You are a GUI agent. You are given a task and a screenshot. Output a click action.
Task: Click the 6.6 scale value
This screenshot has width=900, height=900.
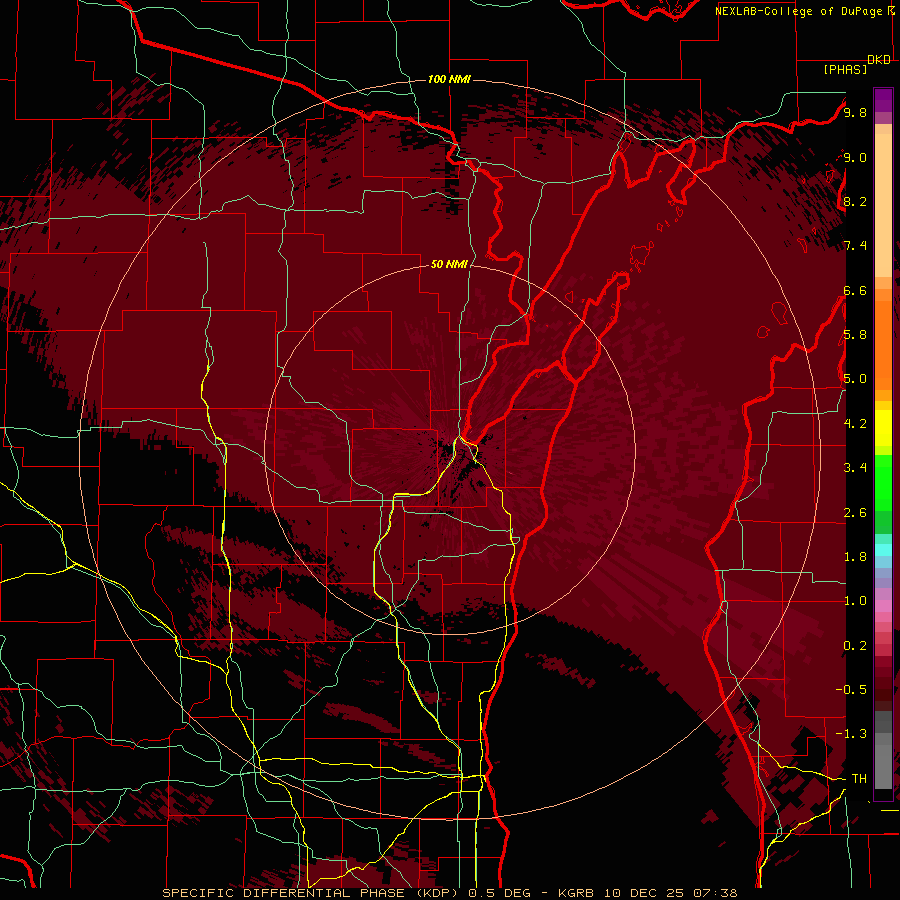coord(855,290)
